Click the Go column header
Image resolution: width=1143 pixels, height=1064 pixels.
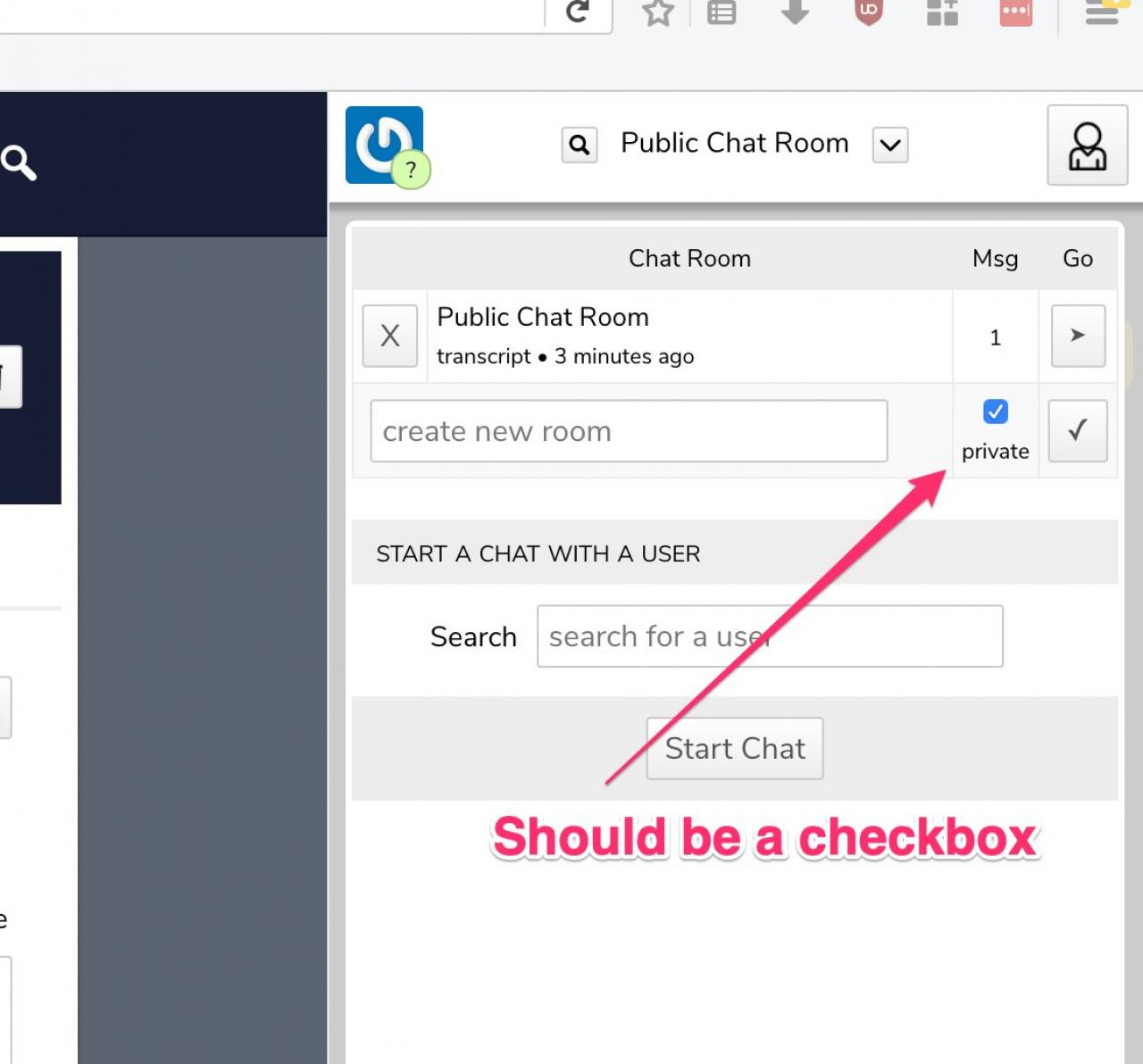click(1078, 258)
